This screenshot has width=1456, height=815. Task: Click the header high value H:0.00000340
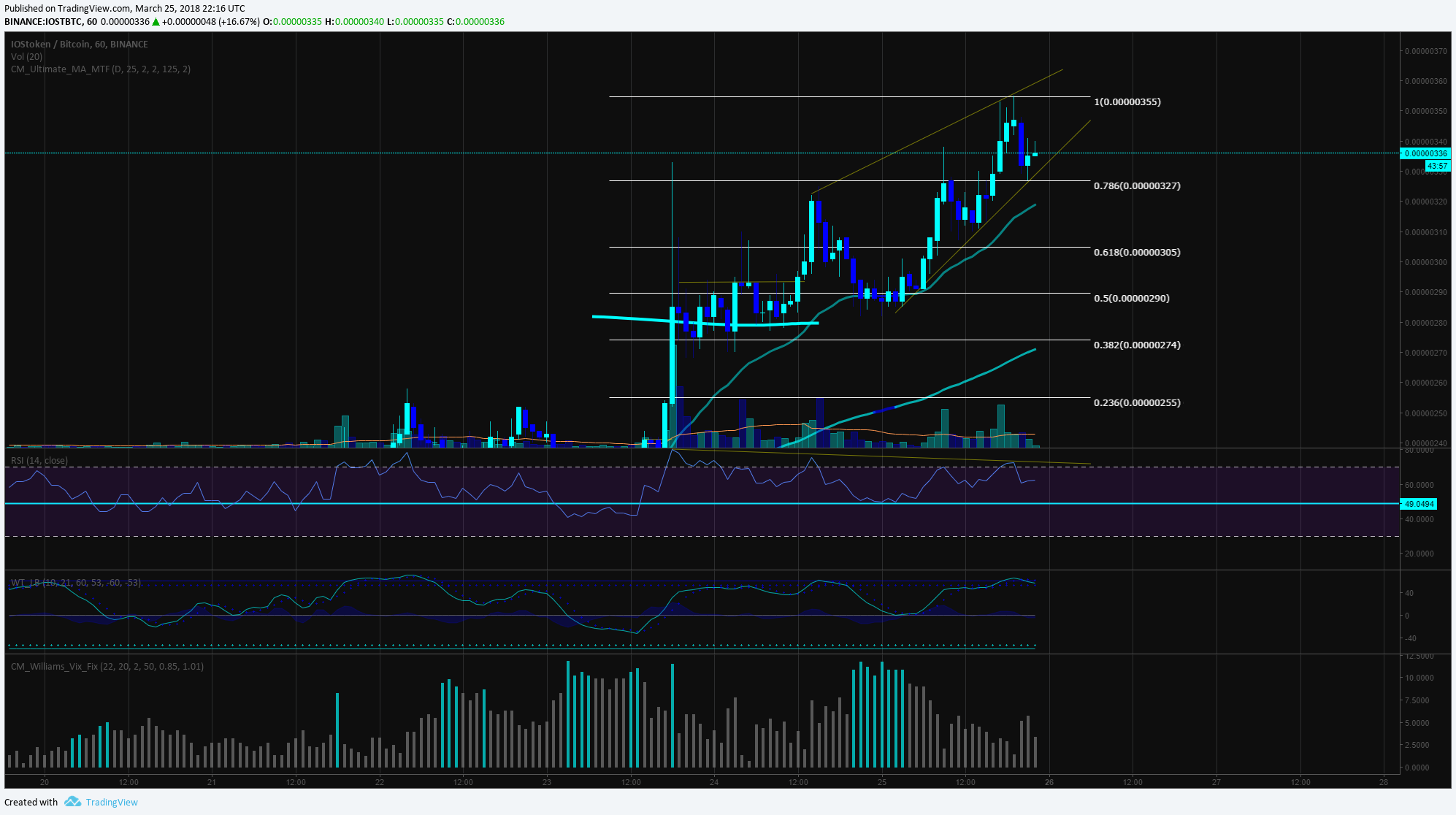click(354, 21)
